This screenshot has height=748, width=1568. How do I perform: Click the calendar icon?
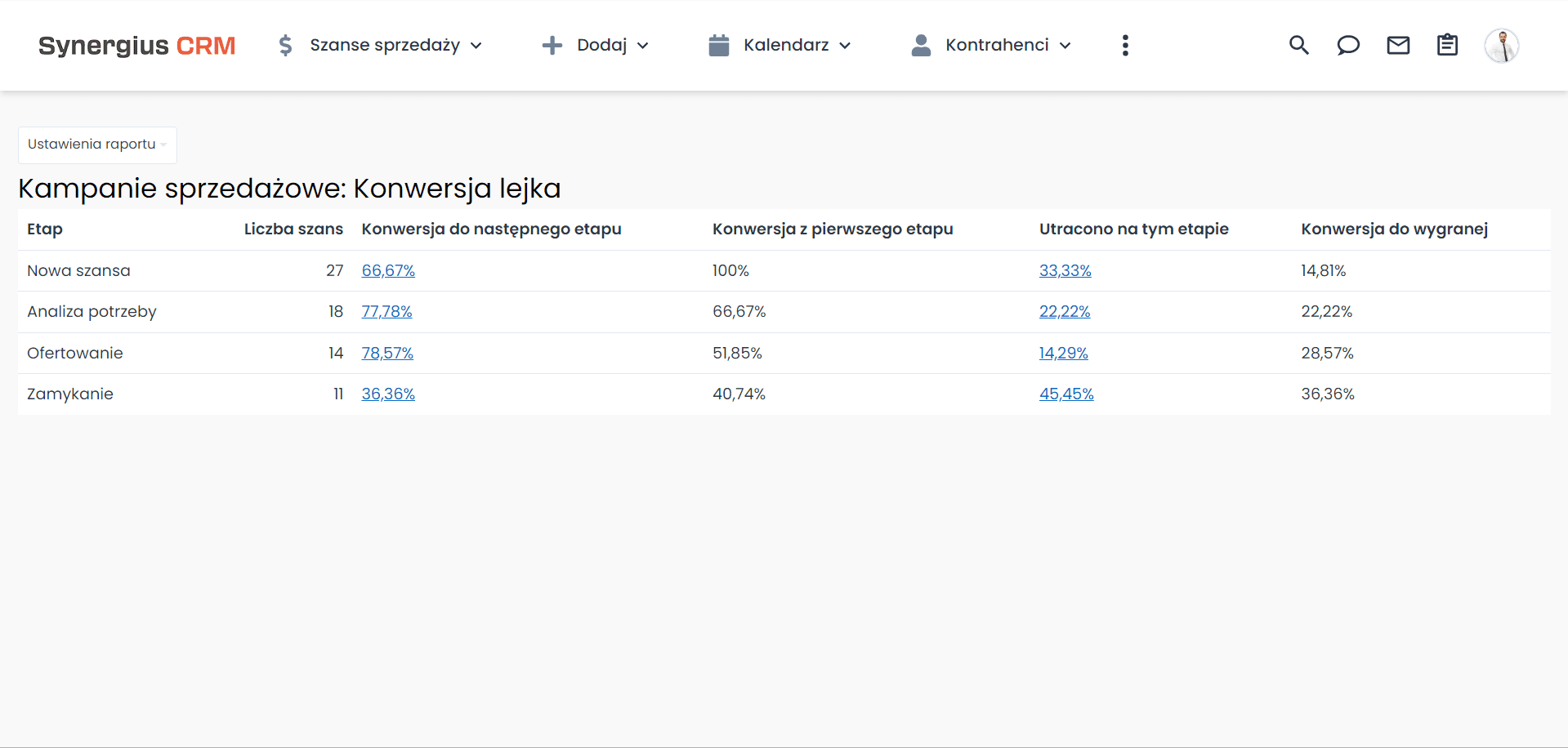coord(718,46)
